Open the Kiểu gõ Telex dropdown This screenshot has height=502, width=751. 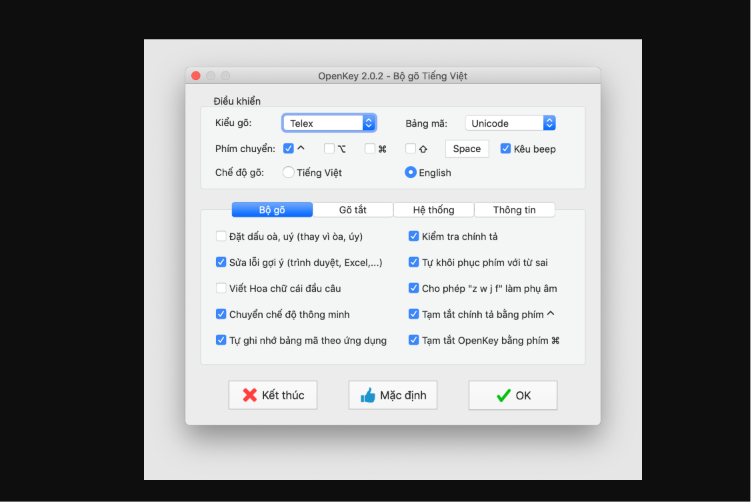tap(329, 123)
